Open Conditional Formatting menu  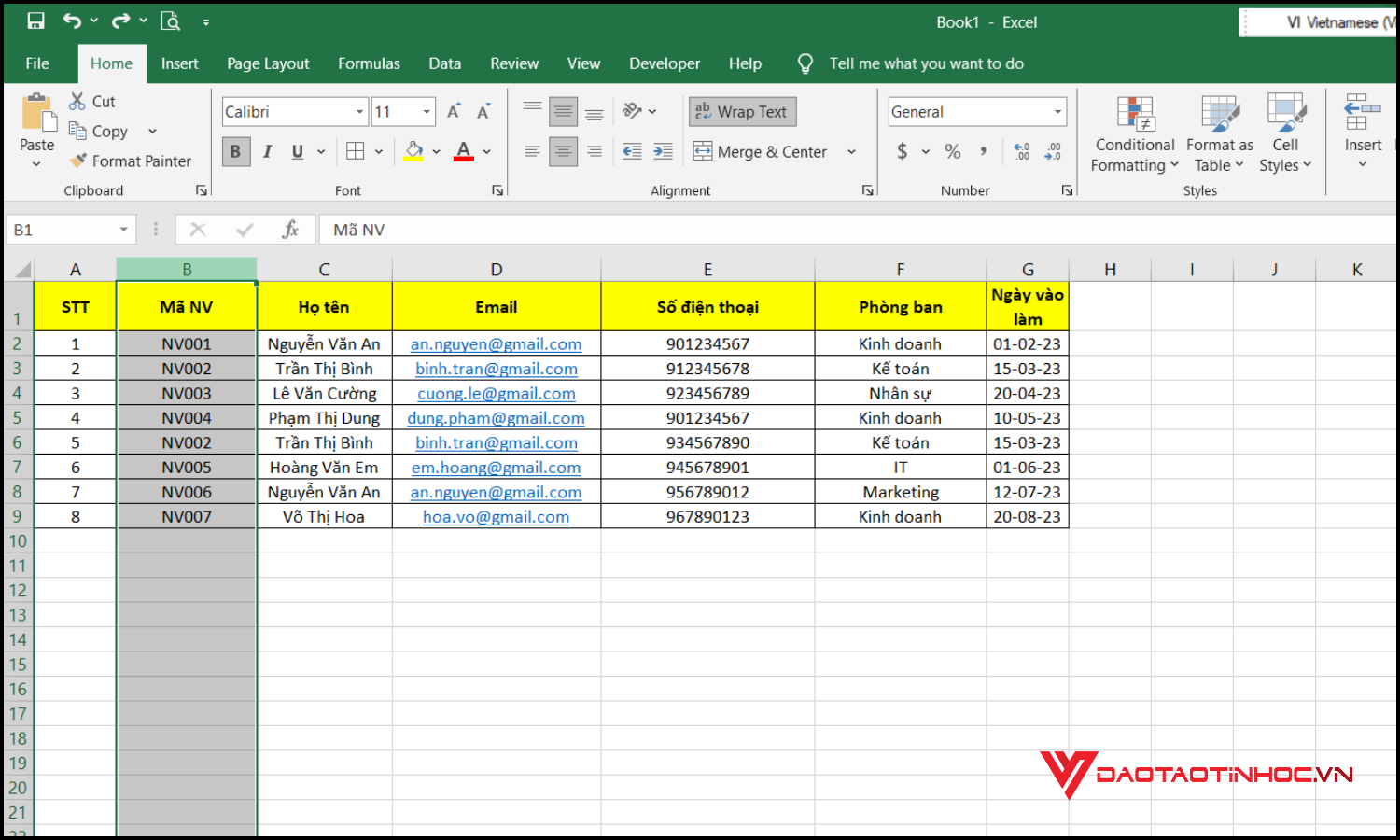[x=1135, y=134]
